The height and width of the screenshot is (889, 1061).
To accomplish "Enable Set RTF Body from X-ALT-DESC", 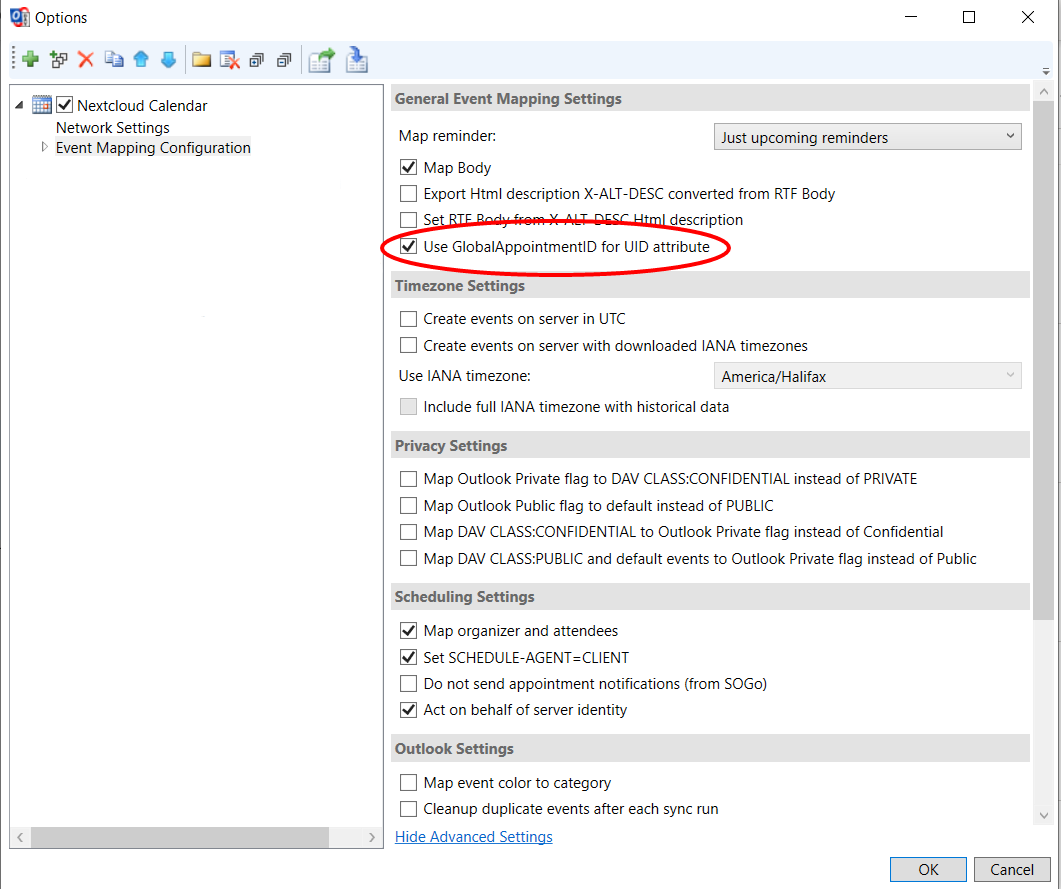I will (x=408, y=220).
